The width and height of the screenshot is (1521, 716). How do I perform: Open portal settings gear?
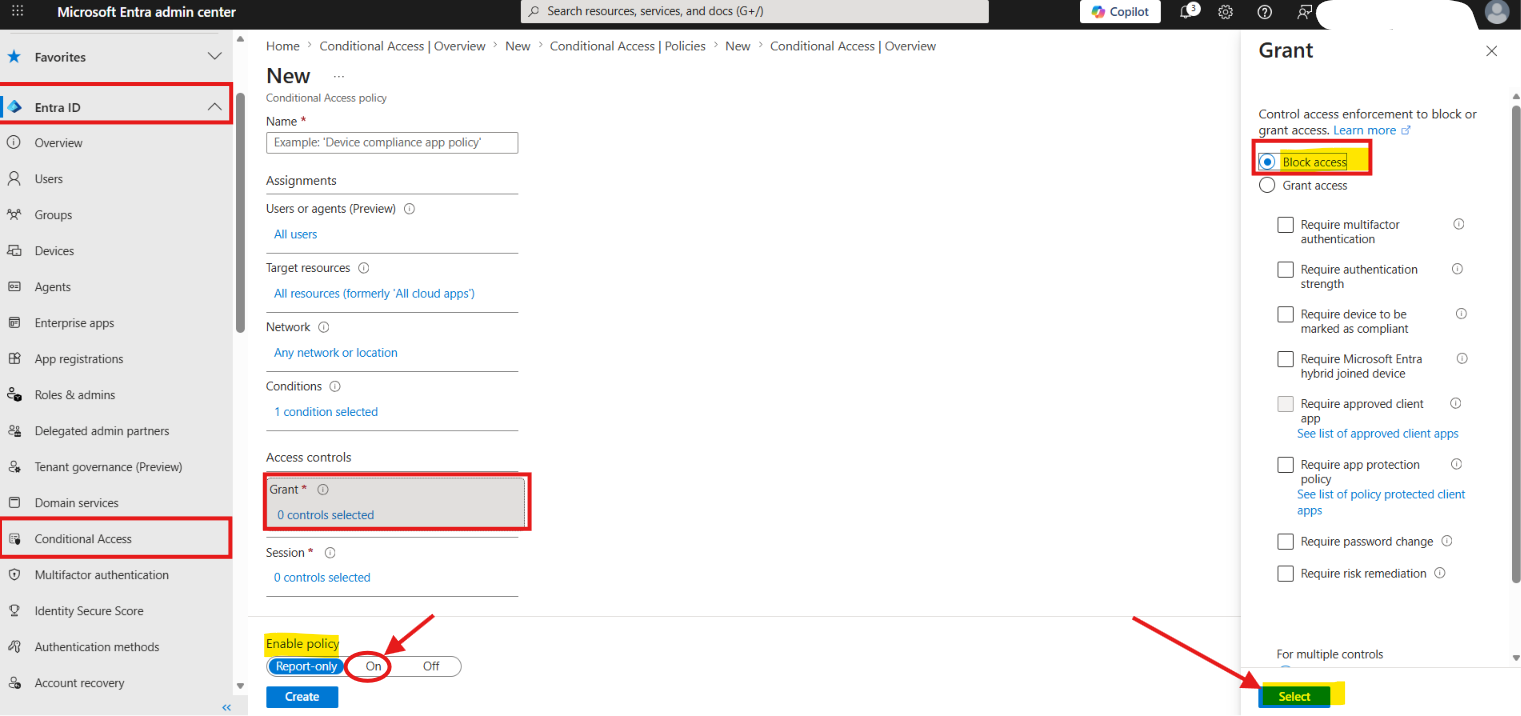point(1226,12)
